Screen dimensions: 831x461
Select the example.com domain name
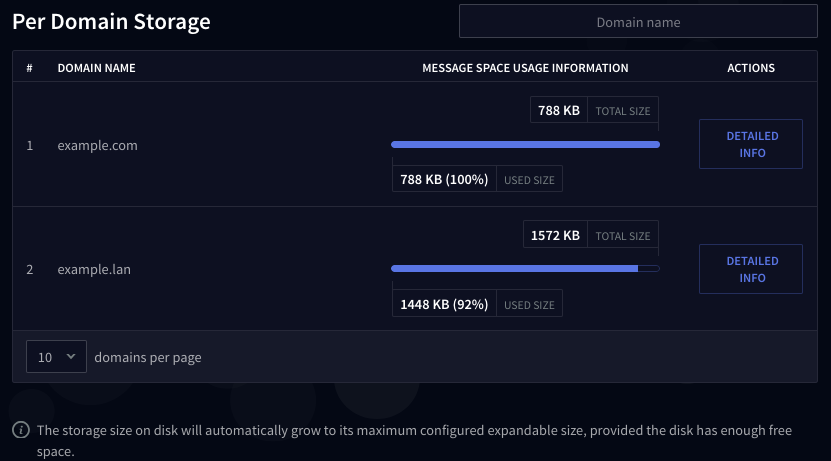97,145
